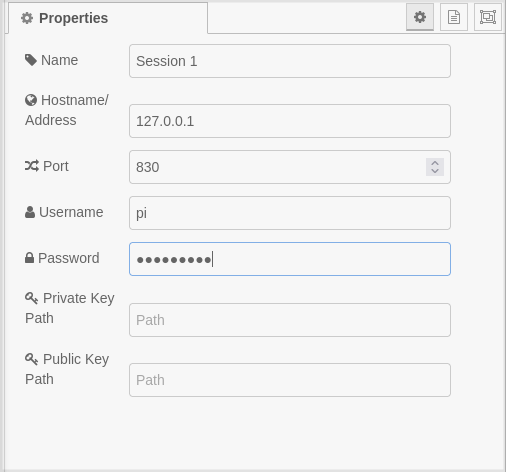Click the shuffle icon beside Port

pyautogui.click(x=32, y=166)
